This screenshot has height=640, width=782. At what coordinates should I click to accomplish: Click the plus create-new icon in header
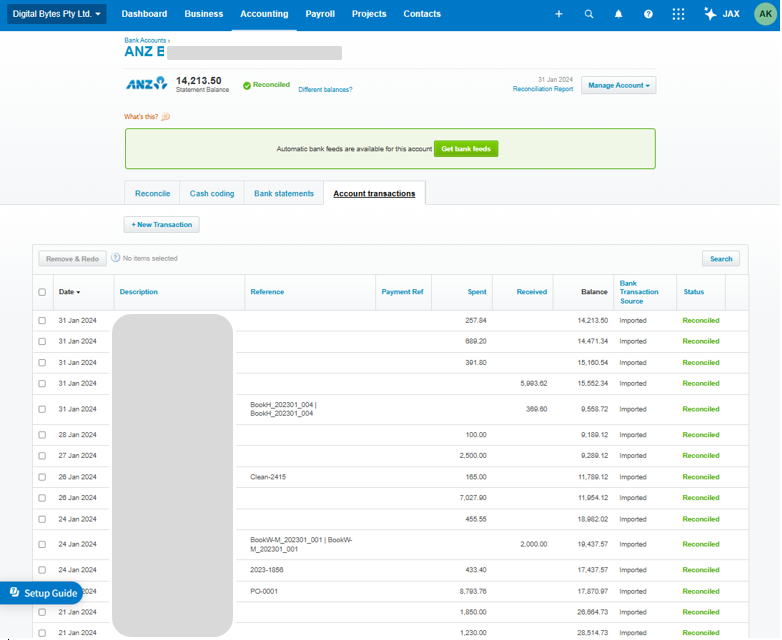559,14
